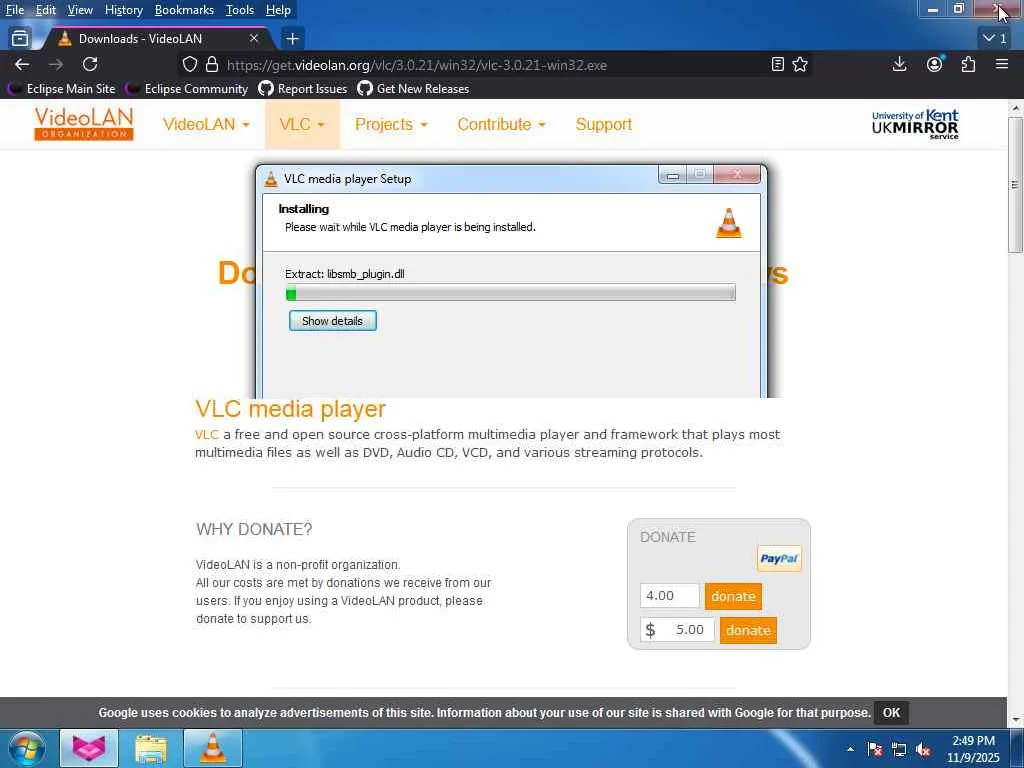Click the 'Extract: libsmb_plugin.dll' status text
This screenshot has height=768, width=1024.
click(x=345, y=274)
